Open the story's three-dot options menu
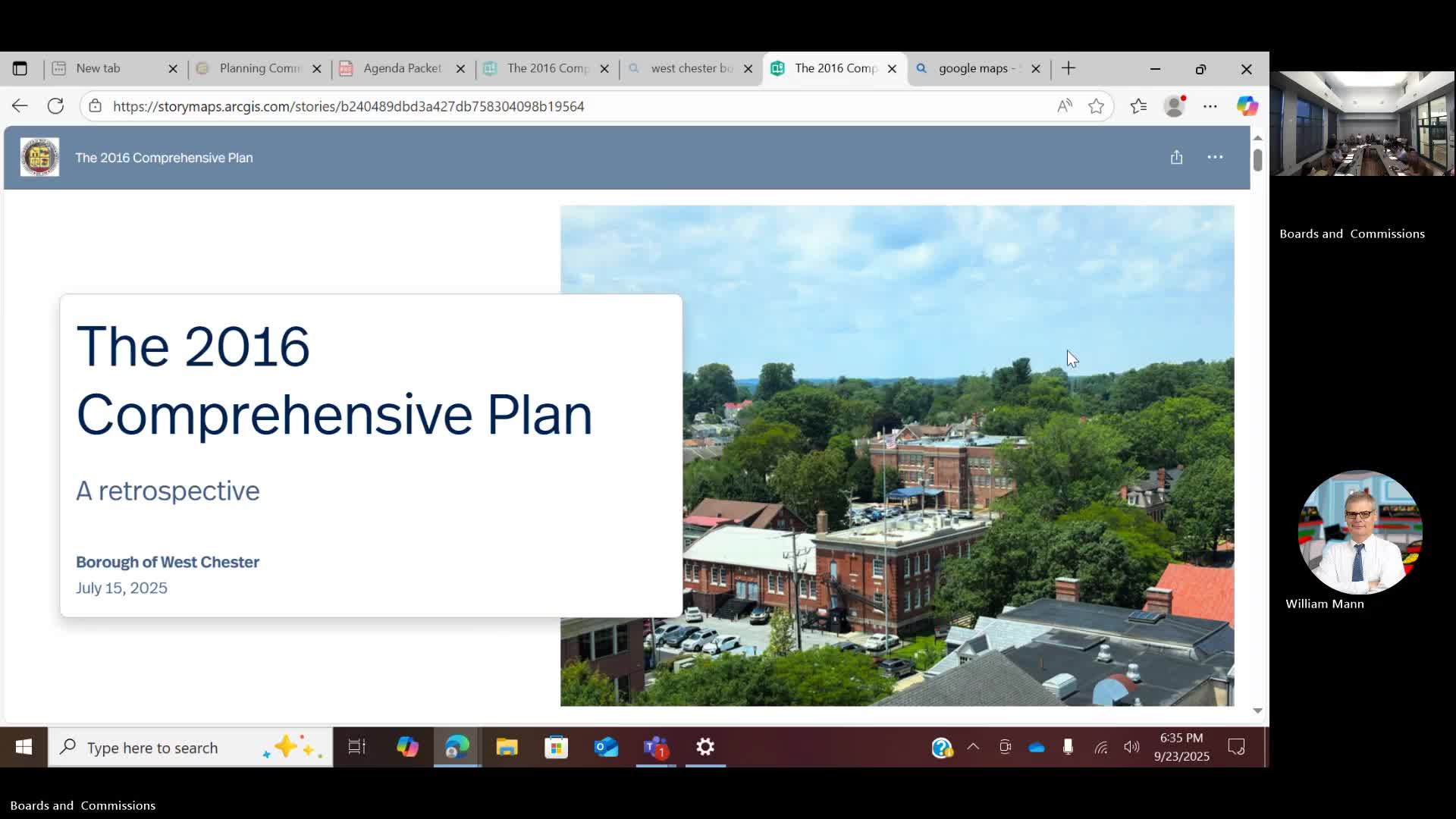This screenshot has width=1456, height=819. [x=1215, y=157]
